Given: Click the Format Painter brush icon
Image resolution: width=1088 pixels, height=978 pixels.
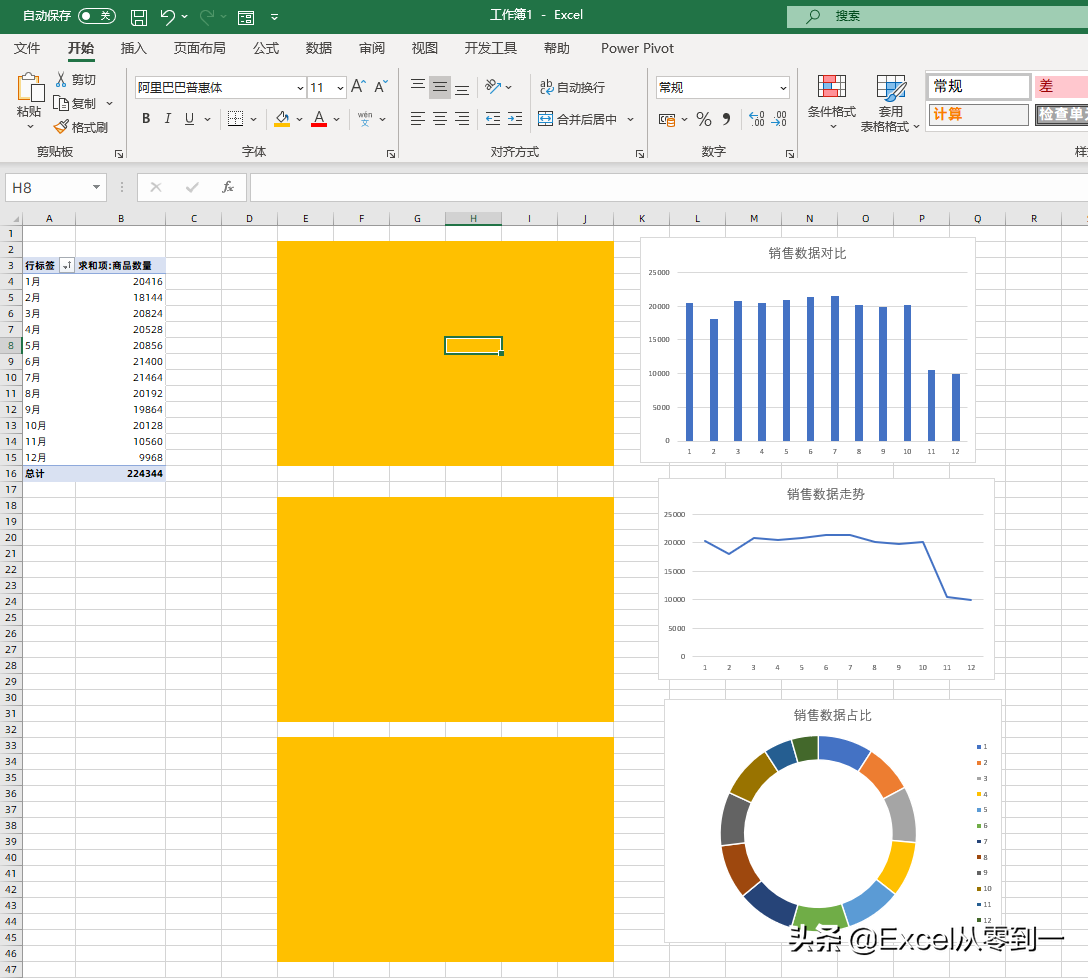Looking at the screenshot, I should tap(61, 127).
